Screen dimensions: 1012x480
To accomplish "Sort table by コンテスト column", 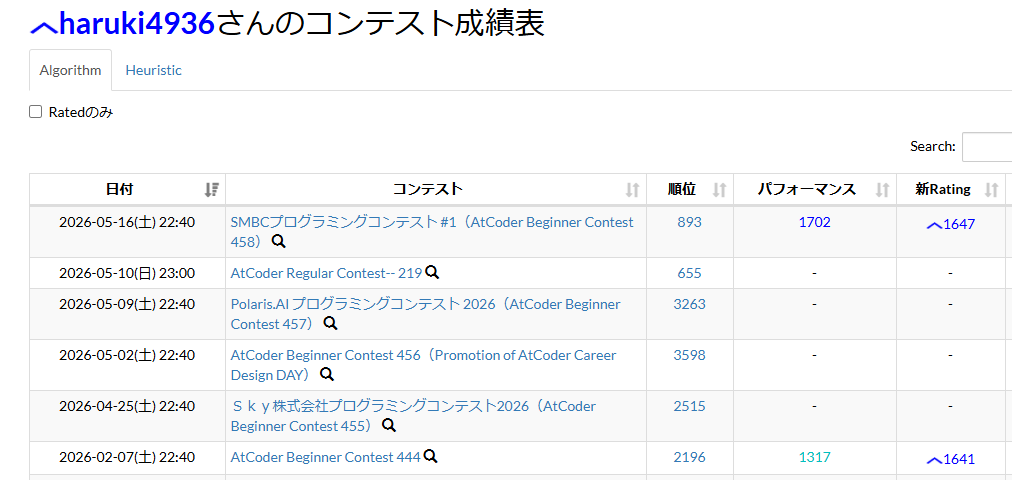I will click(436, 190).
